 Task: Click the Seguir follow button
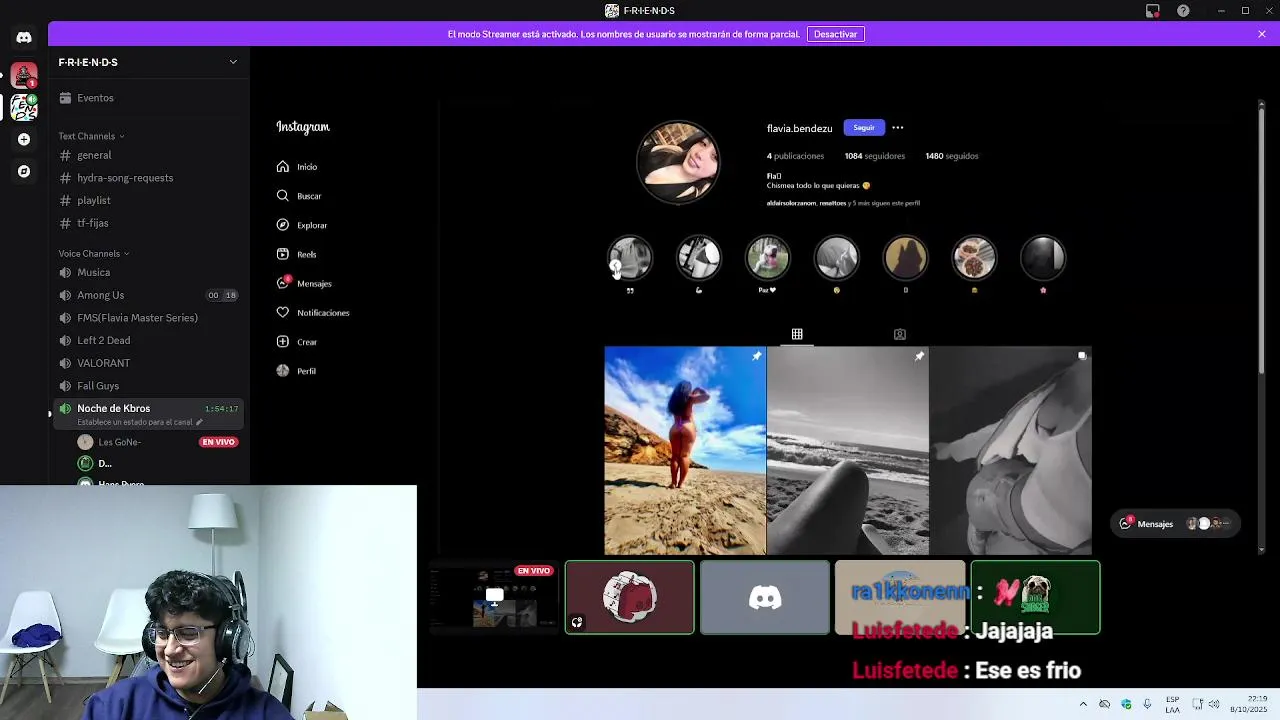864,128
